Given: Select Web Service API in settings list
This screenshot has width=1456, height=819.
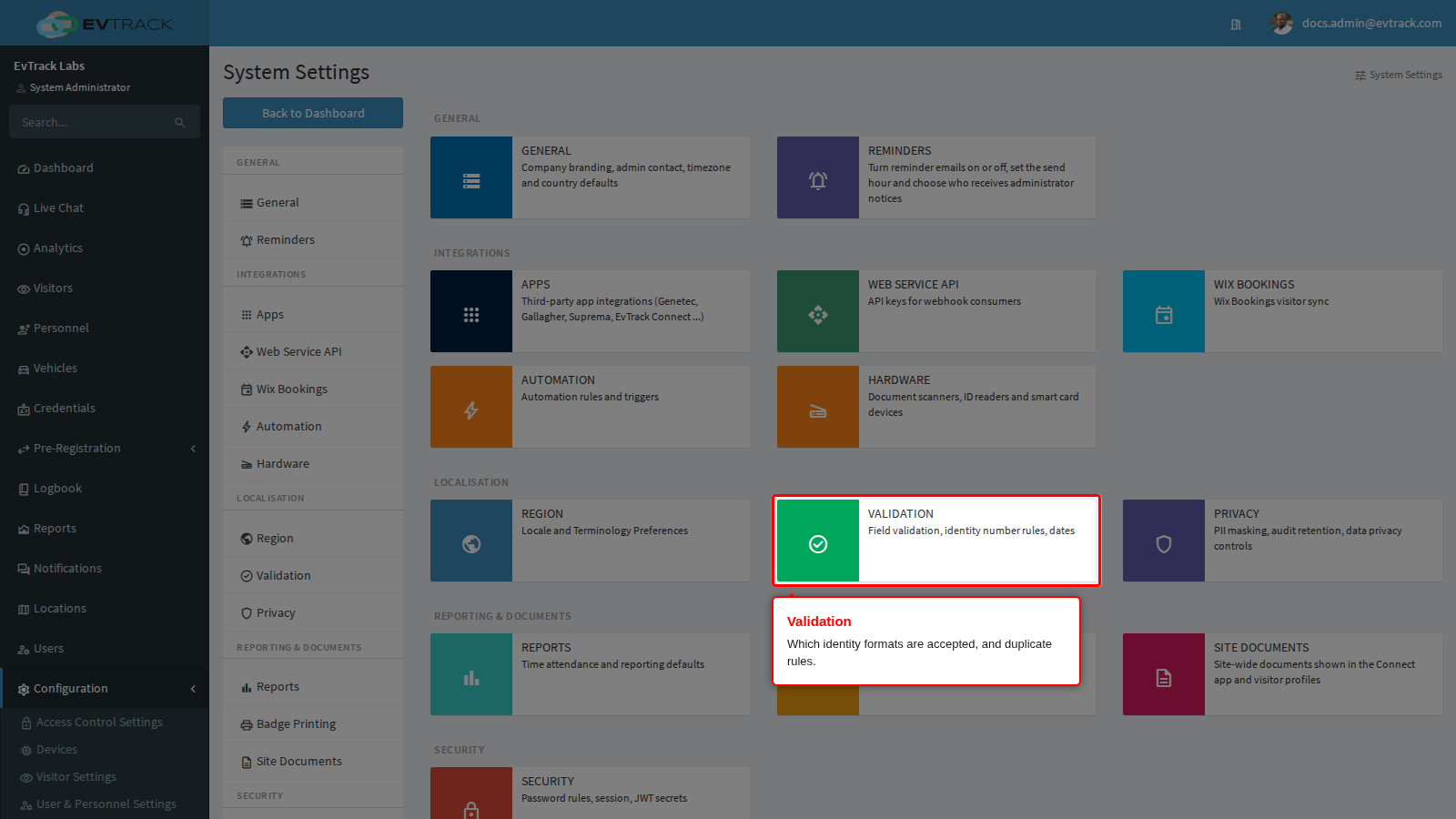Looking at the screenshot, I should click(313, 352).
